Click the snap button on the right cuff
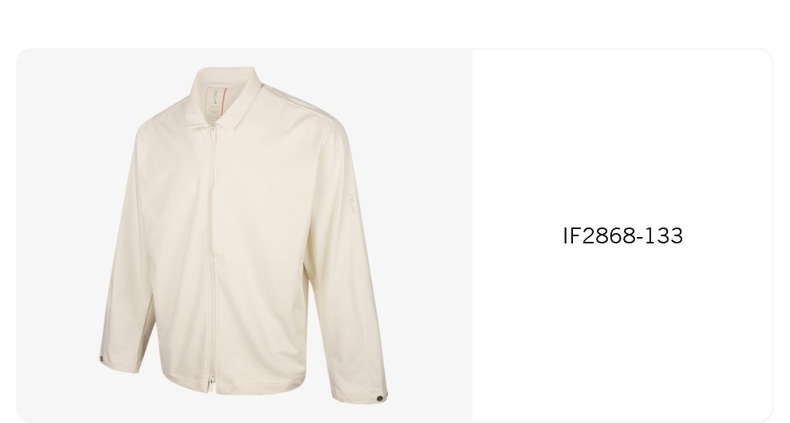Screen dimensions: 790x423 click(379, 399)
